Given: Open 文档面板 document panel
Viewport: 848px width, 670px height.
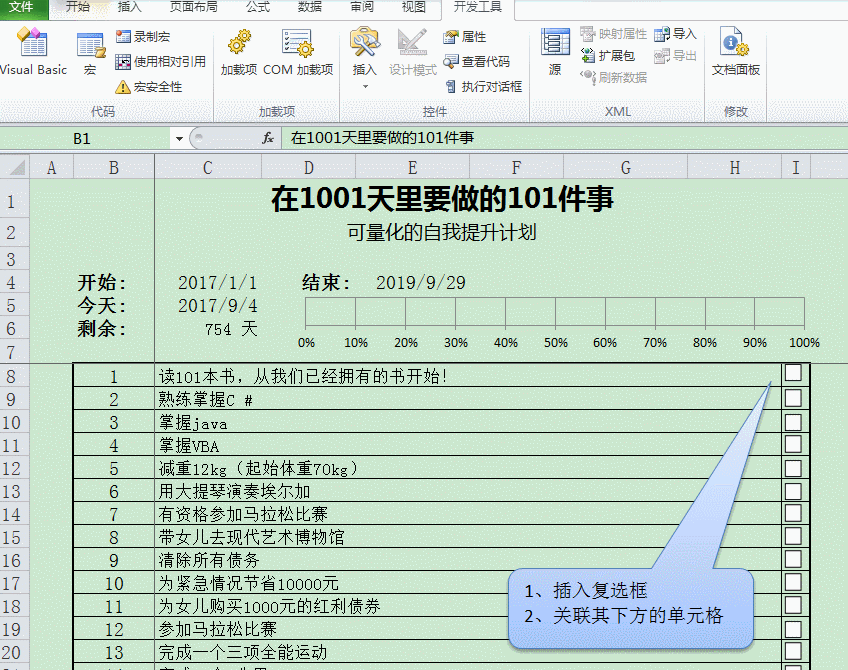Looking at the screenshot, I should tap(736, 52).
